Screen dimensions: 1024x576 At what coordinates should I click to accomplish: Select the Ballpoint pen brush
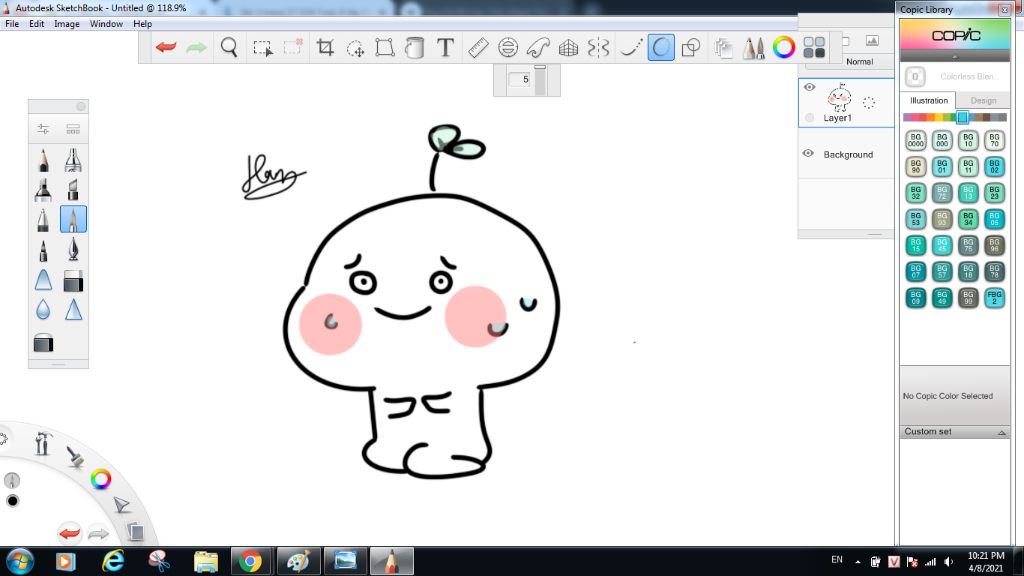43,219
